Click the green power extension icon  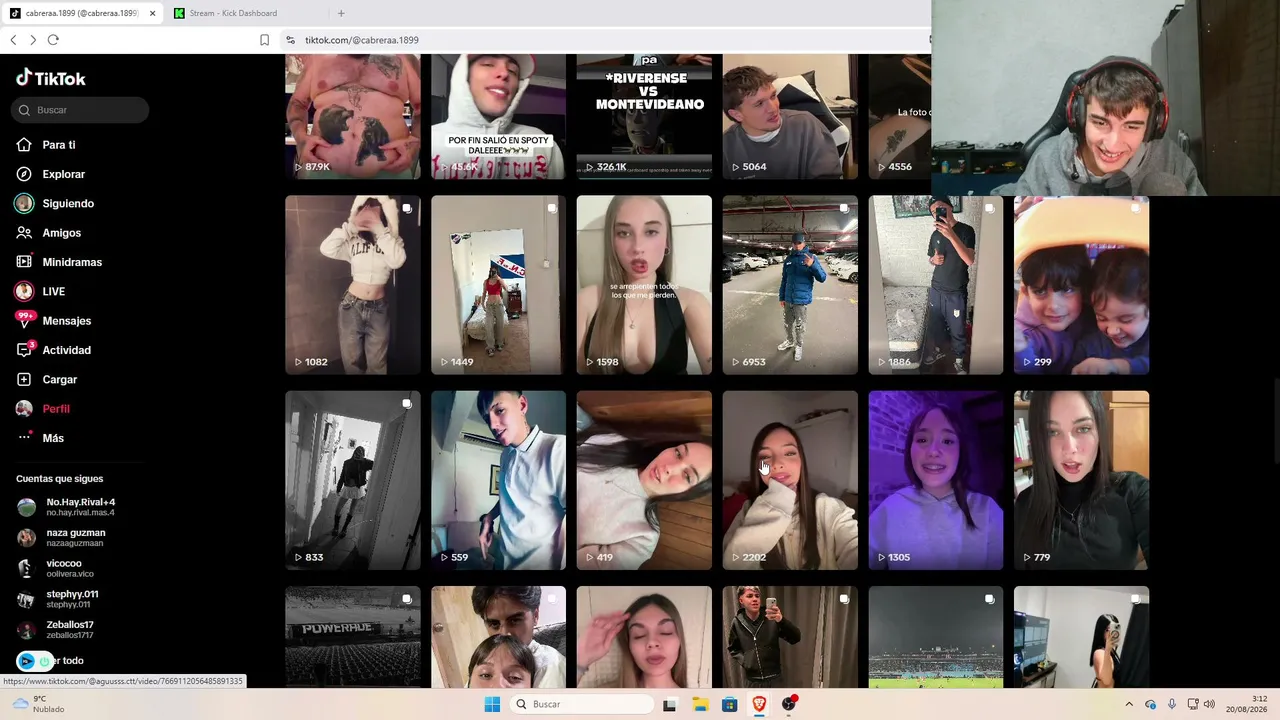pos(44,661)
